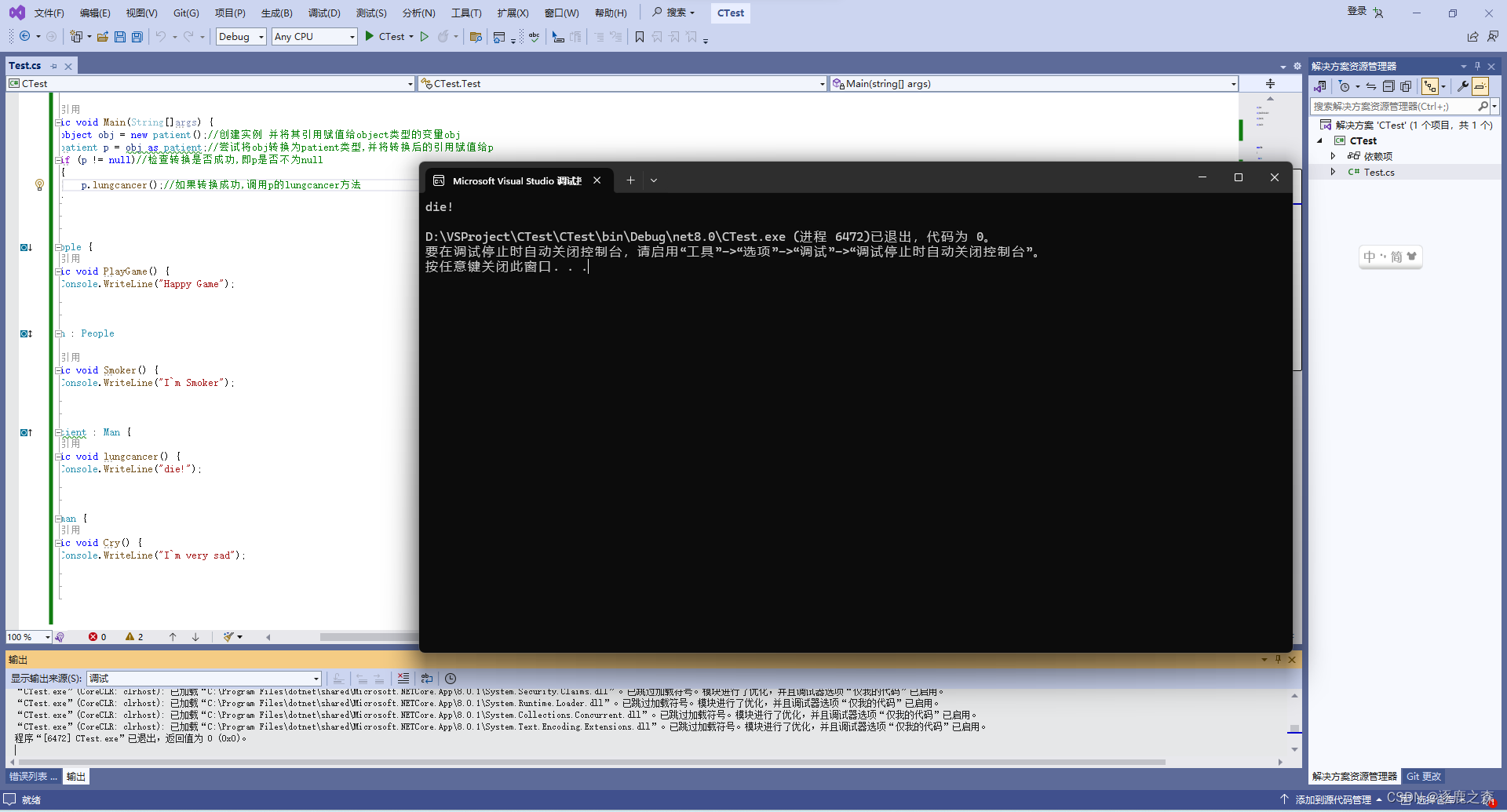This screenshot has height=812, width=1507.
Task: Save the current file with disk icon
Action: pyautogui.click(x=120, y=36)
